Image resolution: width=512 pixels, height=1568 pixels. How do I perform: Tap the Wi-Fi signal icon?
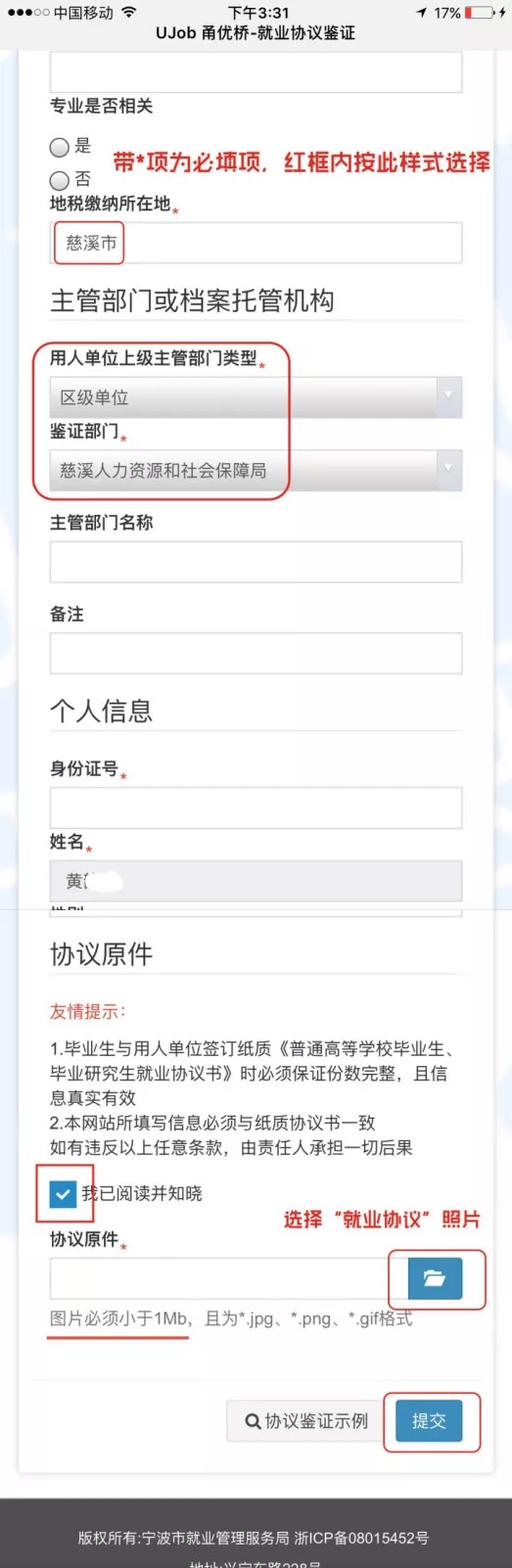click(128, 13)
